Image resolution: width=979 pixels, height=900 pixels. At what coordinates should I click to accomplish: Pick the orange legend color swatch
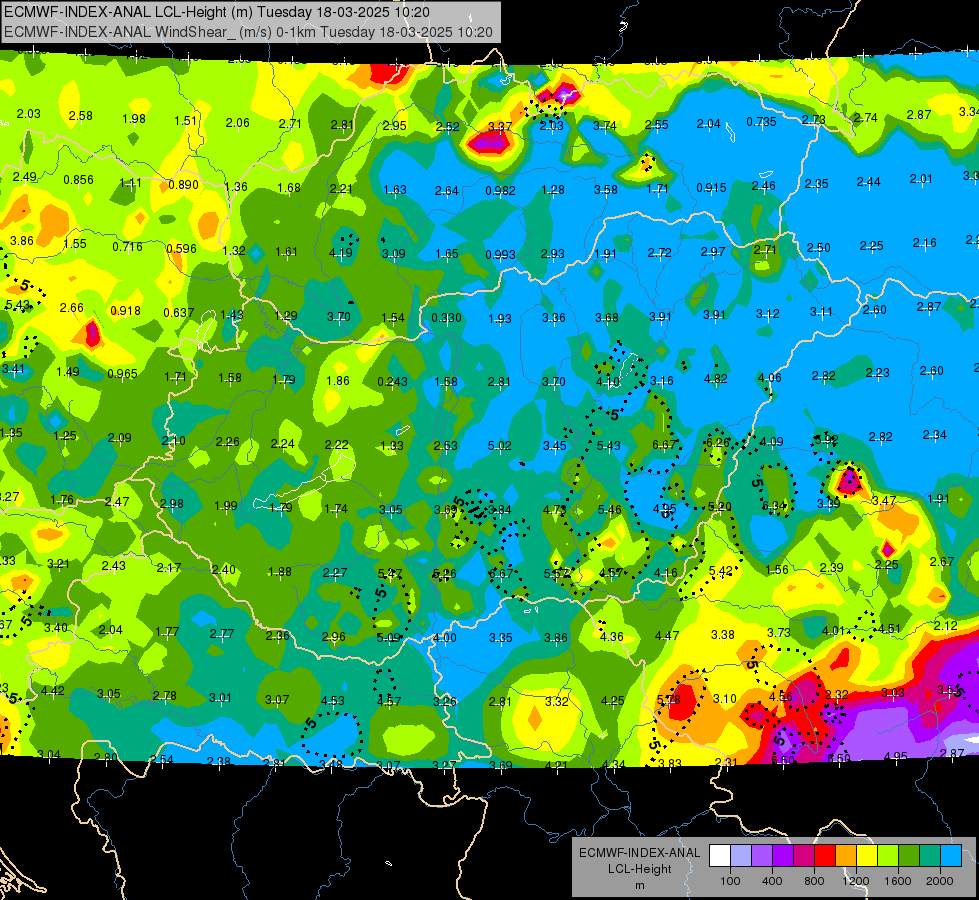[846, 856]
